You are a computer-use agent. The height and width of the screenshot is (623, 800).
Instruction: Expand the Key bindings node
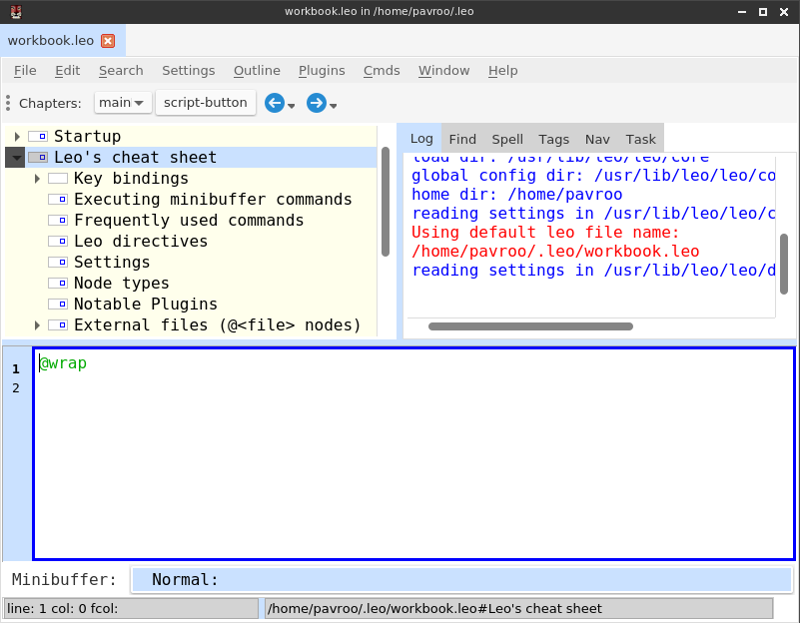(x=37, y=179)
